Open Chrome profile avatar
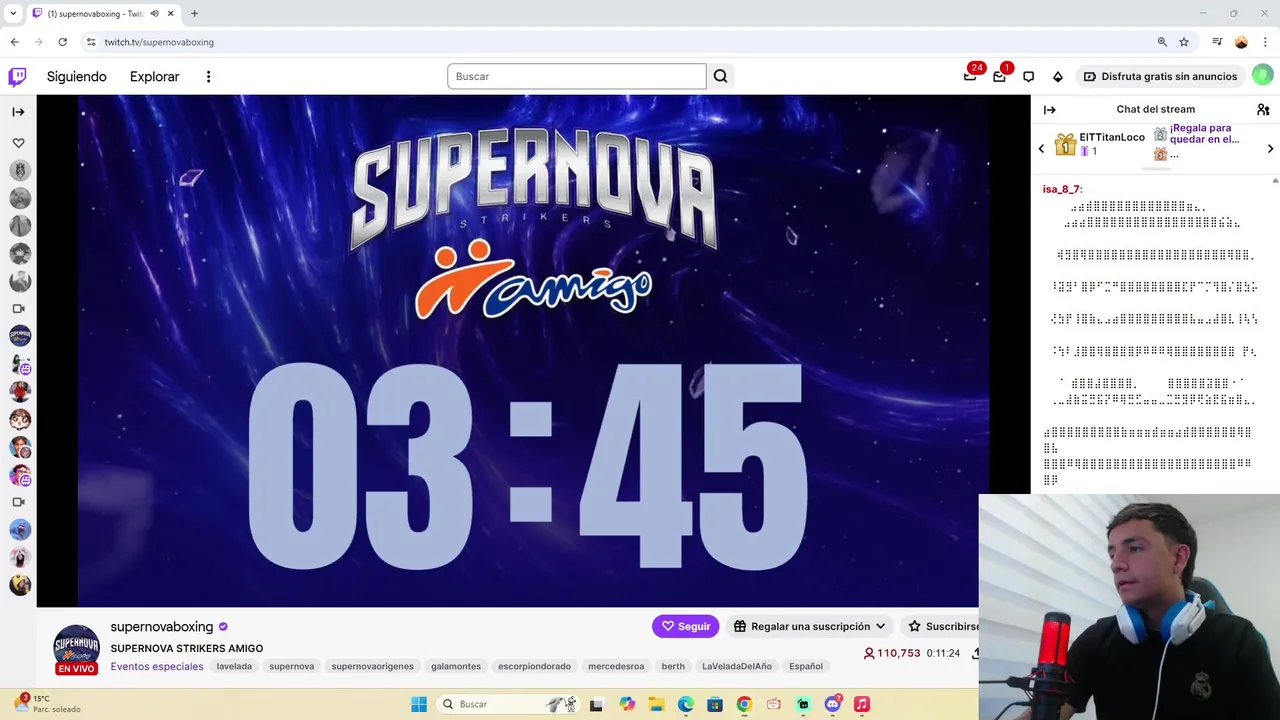Screen dimensions: 1280x720 (1241, 42)
